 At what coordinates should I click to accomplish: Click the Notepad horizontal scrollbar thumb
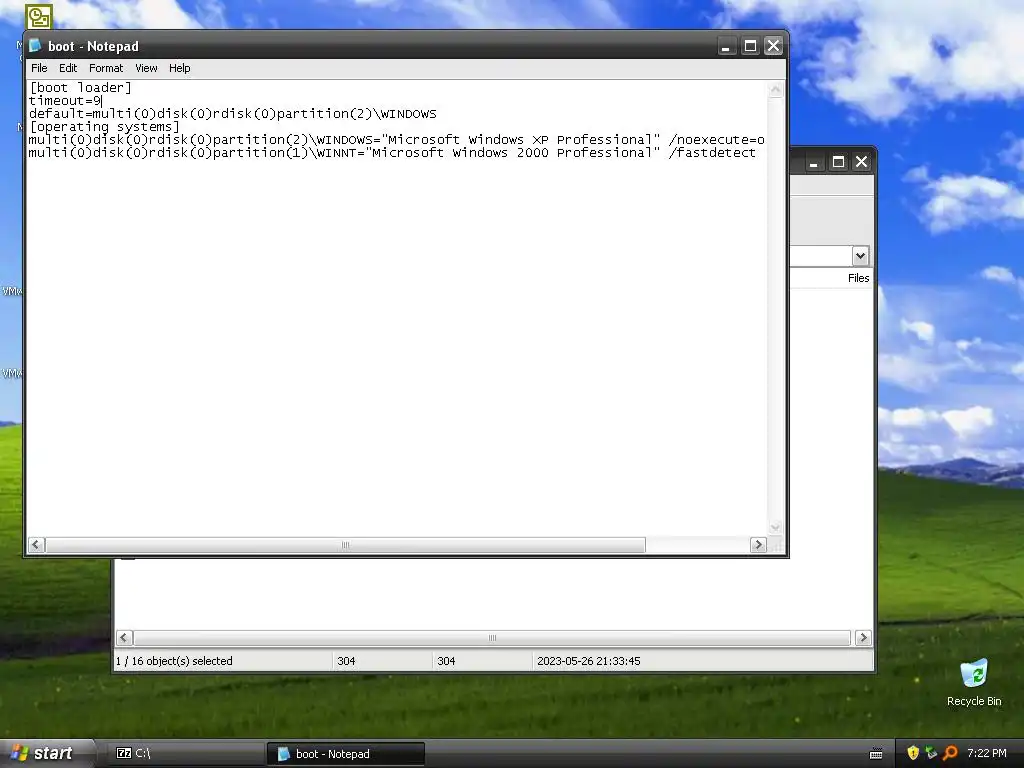point(345,545)
